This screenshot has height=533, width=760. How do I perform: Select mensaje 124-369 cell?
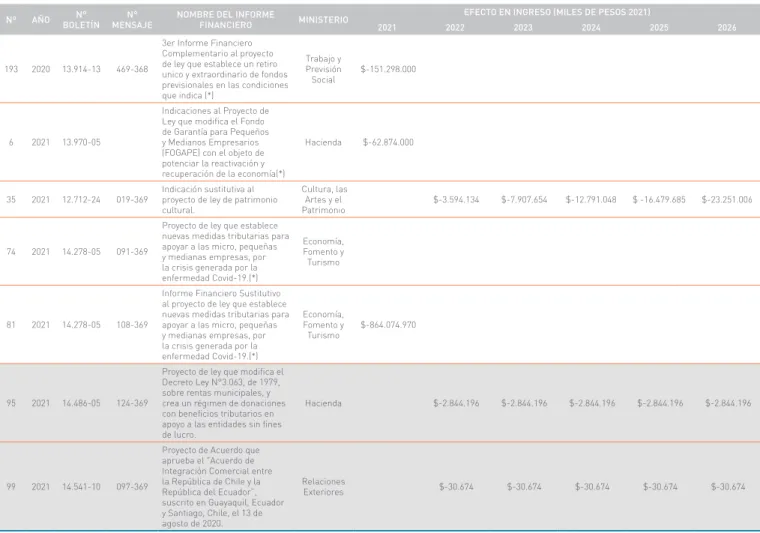pos(132,404)
